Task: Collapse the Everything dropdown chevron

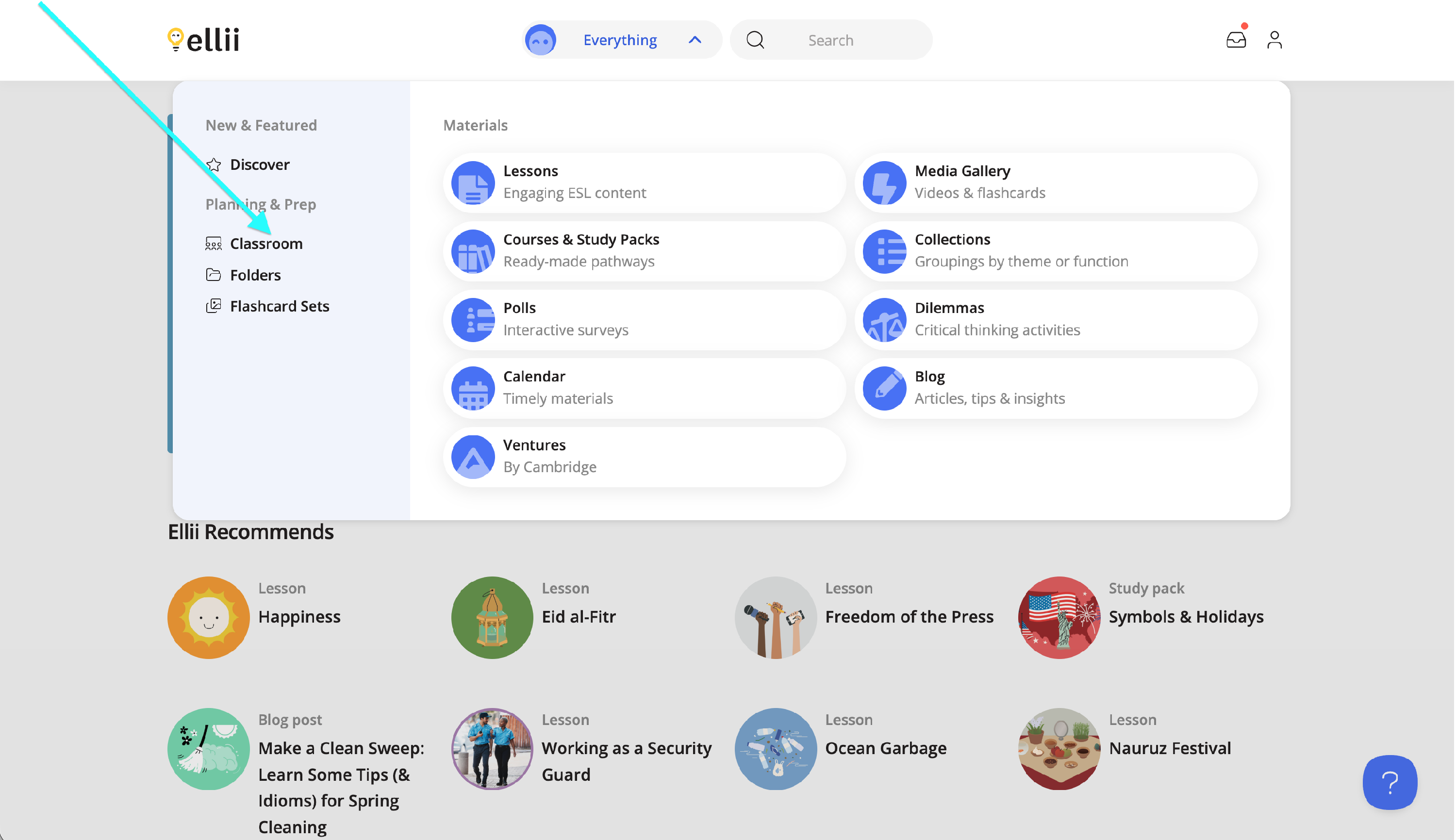Action: [695, 40]
